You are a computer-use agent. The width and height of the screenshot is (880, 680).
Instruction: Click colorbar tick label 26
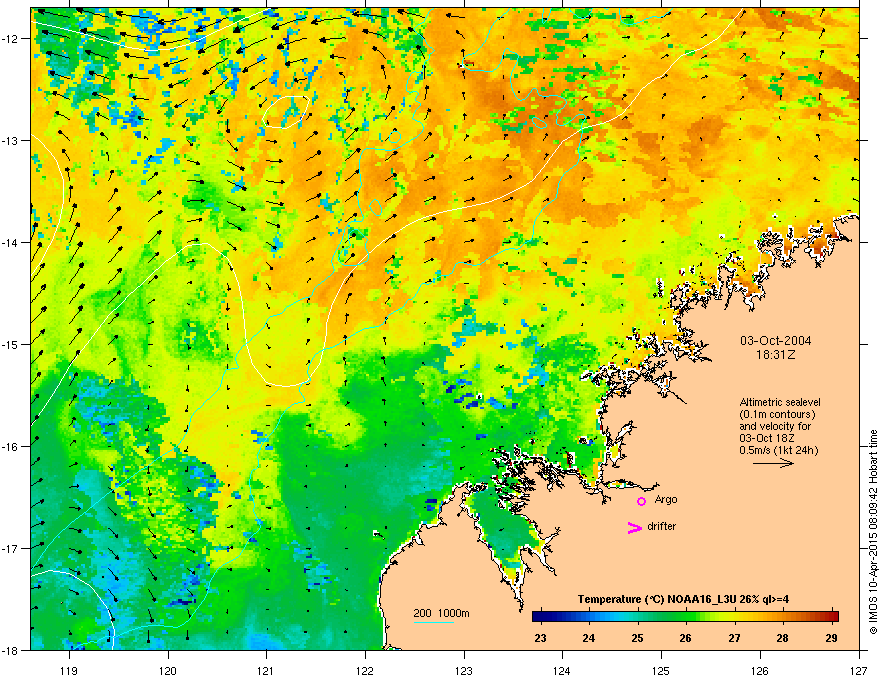pyautogui.click(x=685, y=638)
